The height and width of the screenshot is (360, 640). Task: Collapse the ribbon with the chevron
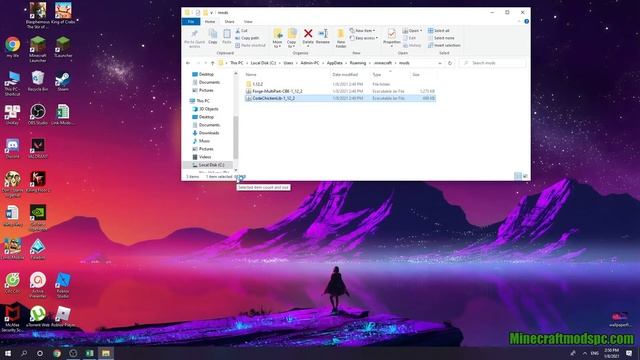pos(519,21)
